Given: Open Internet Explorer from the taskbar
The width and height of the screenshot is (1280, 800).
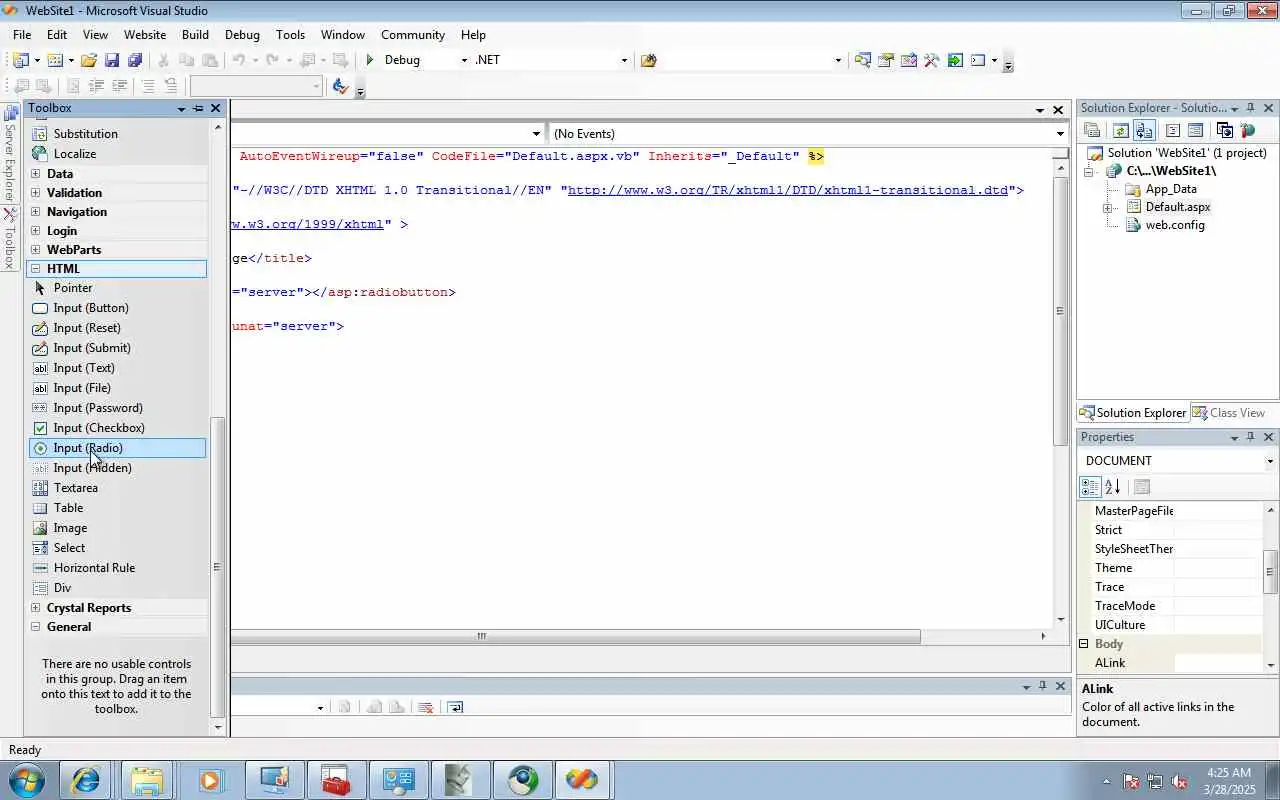Looking at the screenshot, I should 85,780.
